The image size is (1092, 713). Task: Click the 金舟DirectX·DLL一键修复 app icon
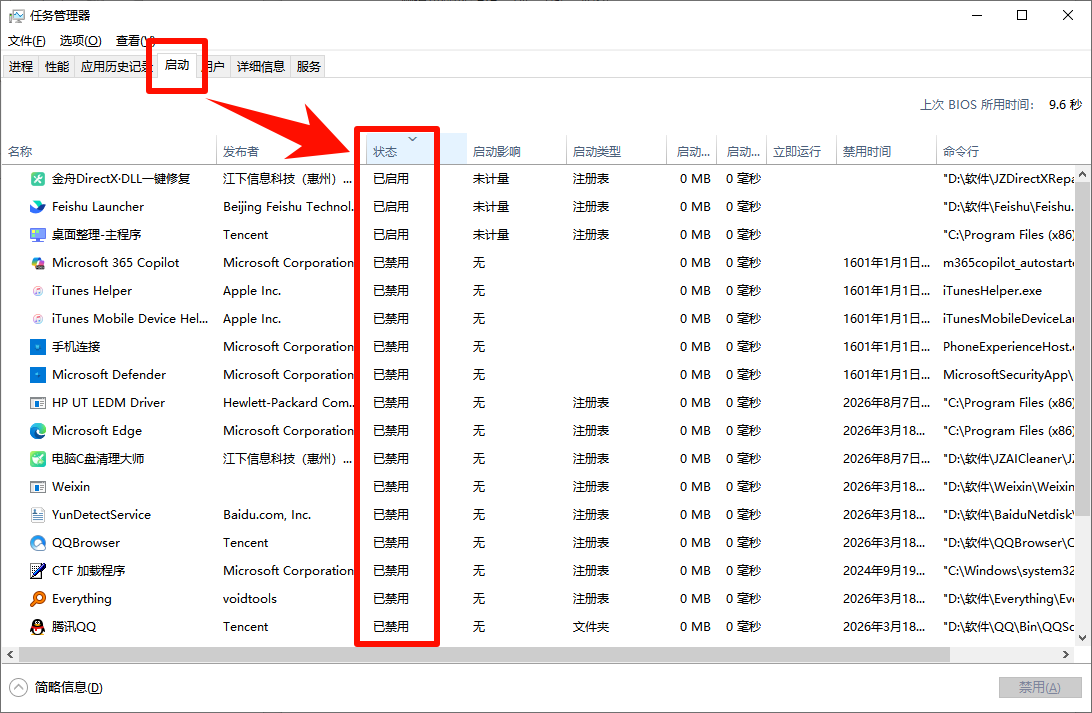point(38,179)
